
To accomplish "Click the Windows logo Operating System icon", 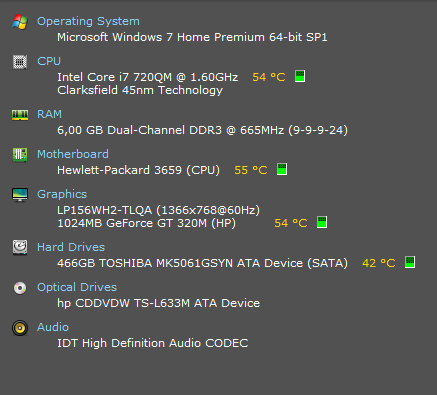I will [x=20, y=22].
